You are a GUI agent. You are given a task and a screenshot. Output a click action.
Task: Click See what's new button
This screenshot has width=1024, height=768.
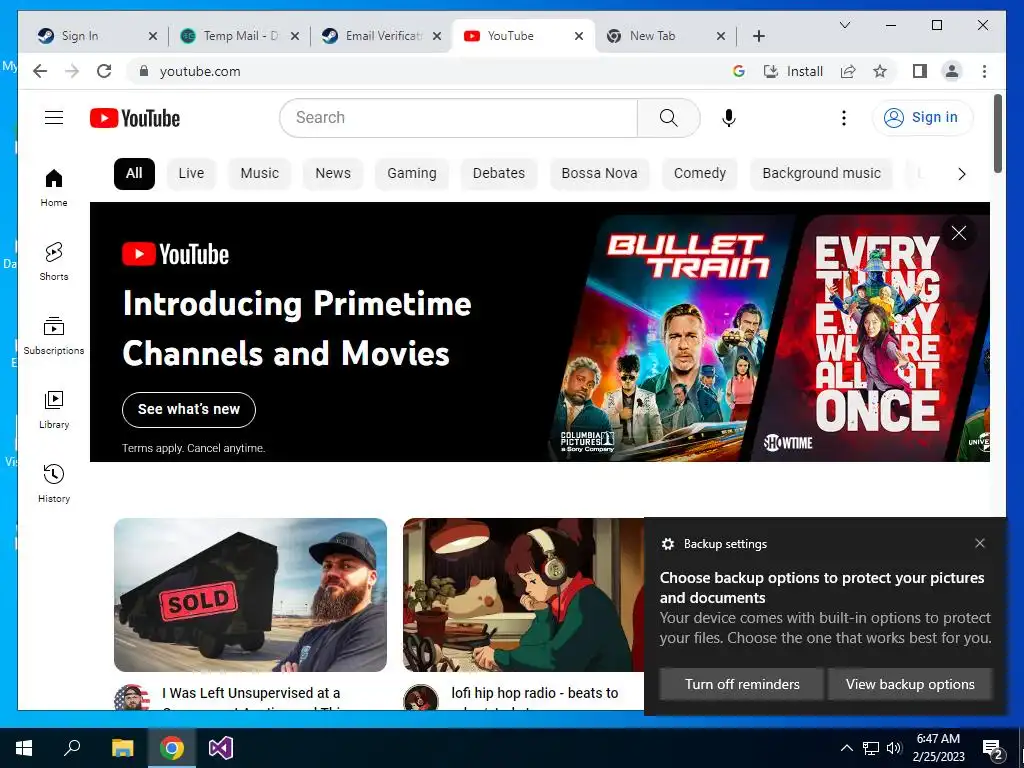point(189,409)
